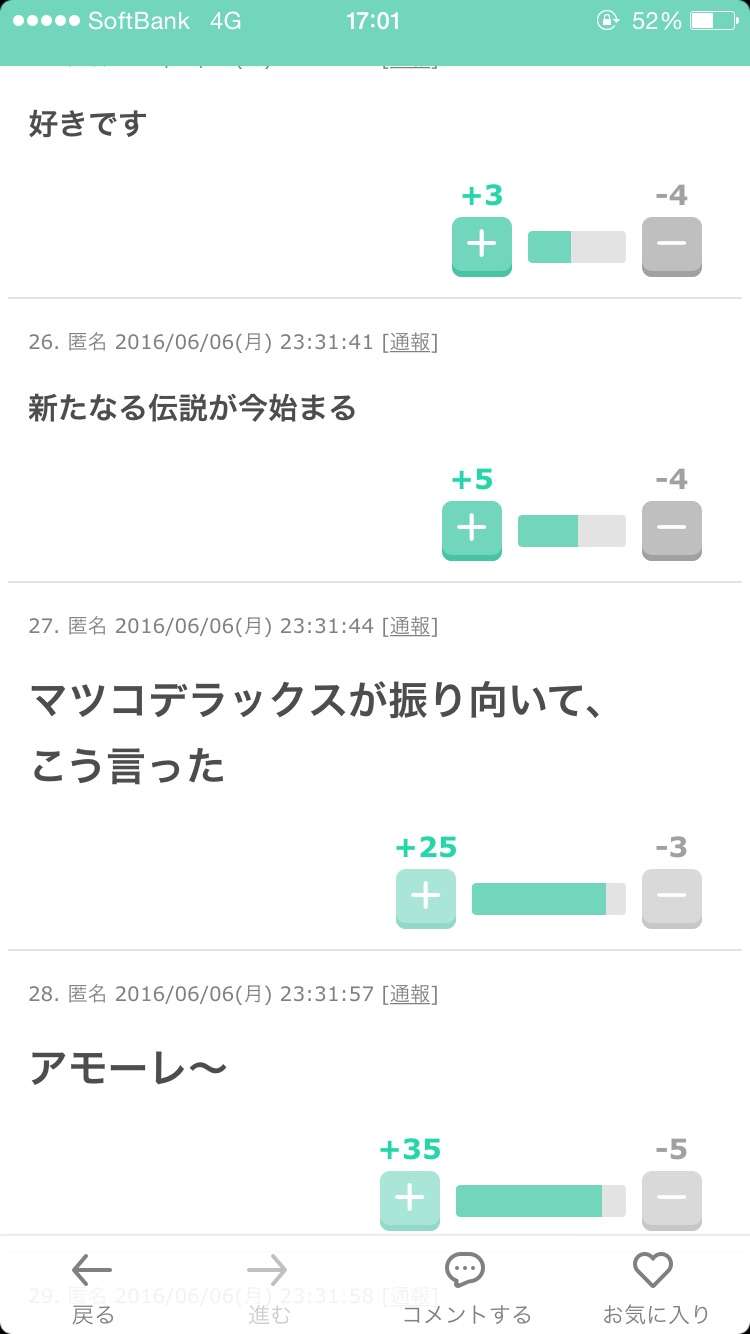
Task: Click the vote ratio bar of comment 27
Action: coord(549,899)
